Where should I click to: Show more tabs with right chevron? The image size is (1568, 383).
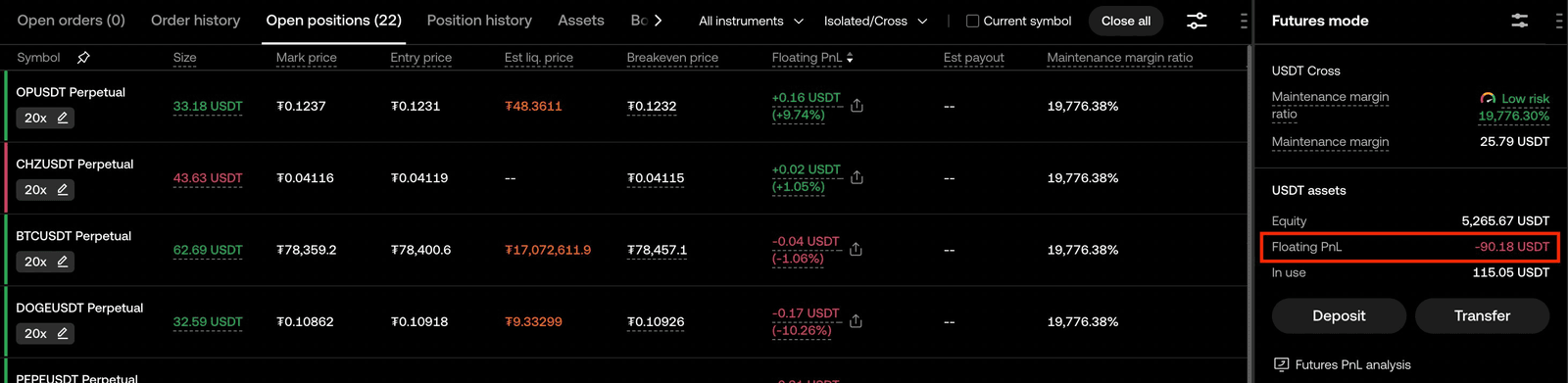tap(658, 21)
